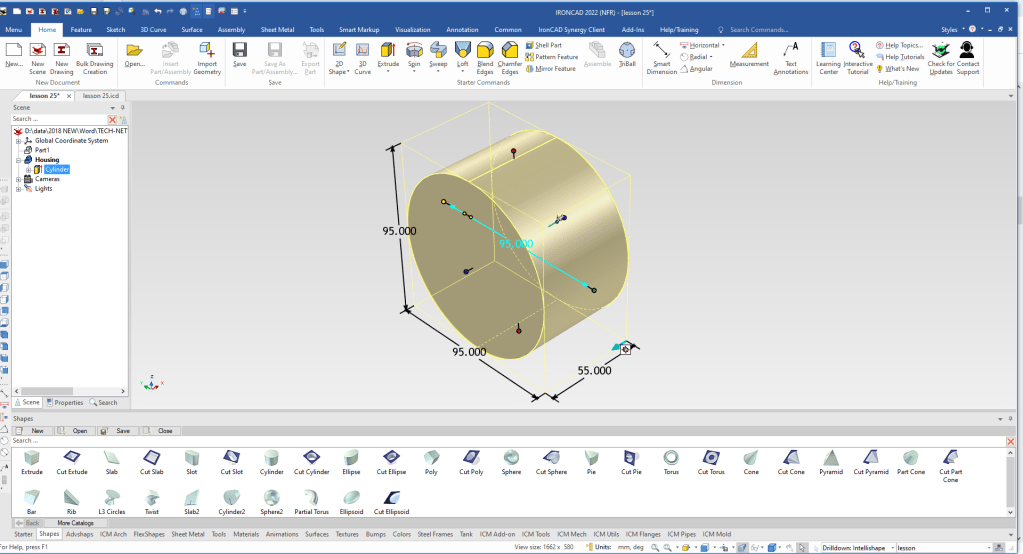Expand the Global Coordinate System node
Image resolution: width=1023 pixels, height=554 pixels.
[x=18, y=141]
